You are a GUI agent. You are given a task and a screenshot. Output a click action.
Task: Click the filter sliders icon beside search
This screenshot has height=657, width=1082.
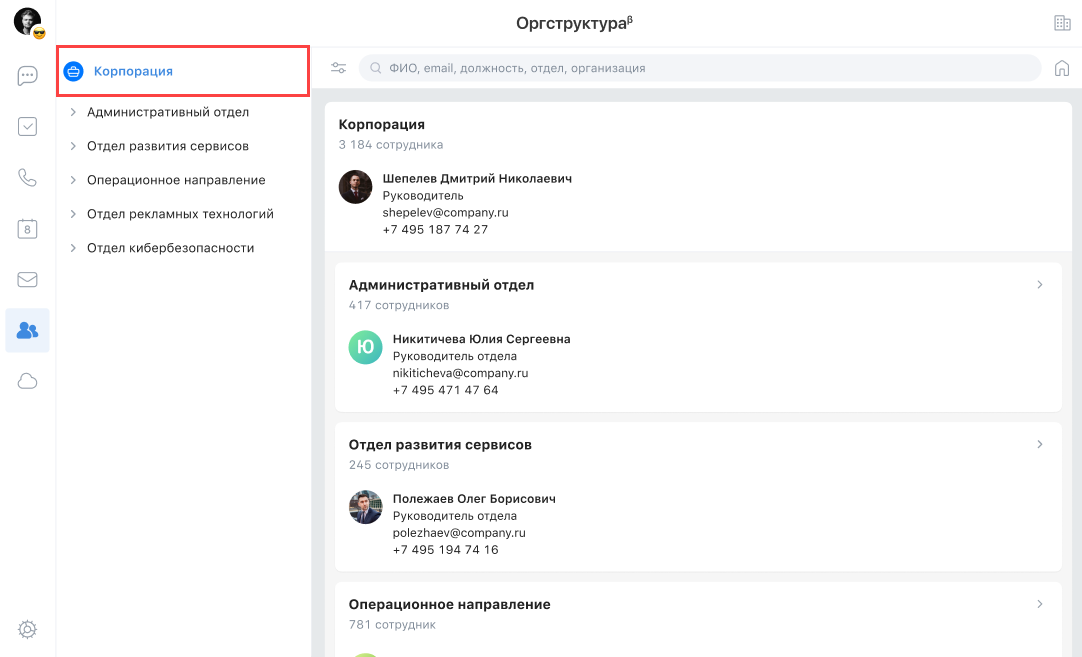click(x=339, y=68)
